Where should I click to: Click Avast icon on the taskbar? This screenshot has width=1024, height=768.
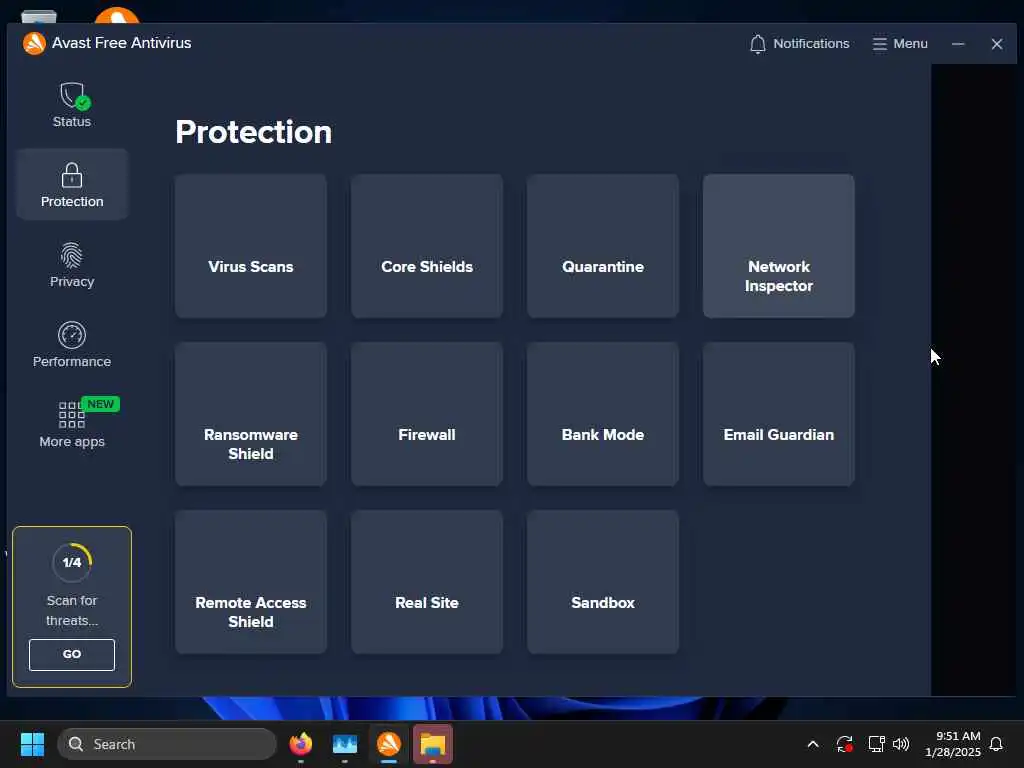(x=389, y=744)
